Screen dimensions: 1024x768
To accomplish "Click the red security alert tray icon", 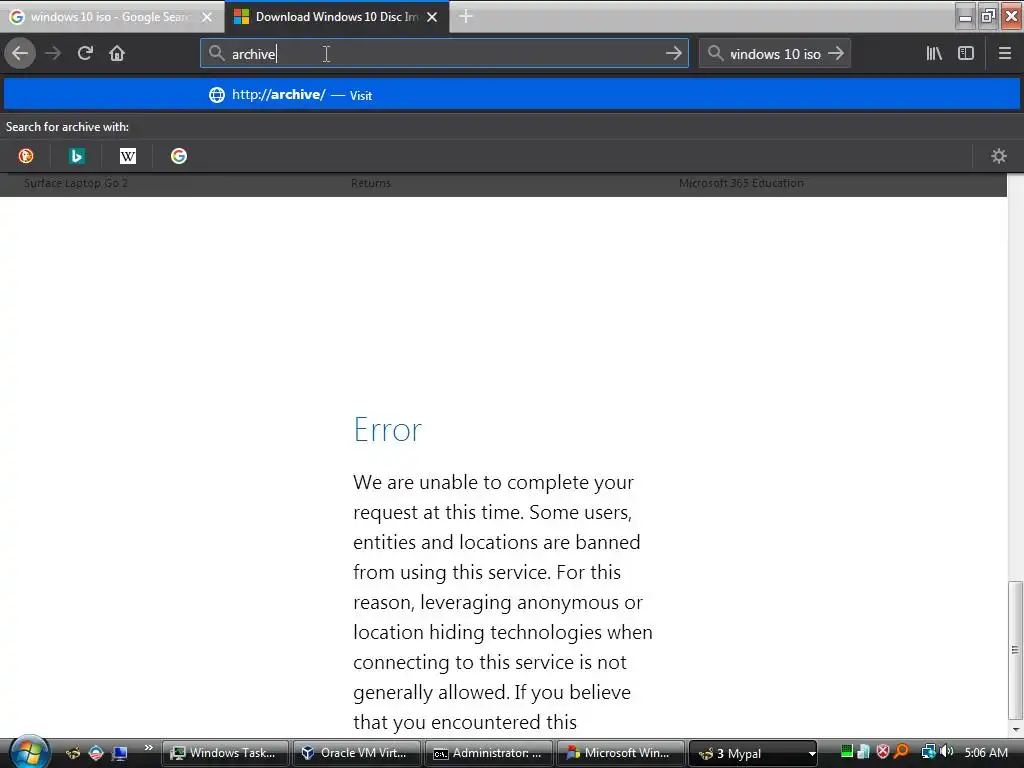I will point(883,752).
